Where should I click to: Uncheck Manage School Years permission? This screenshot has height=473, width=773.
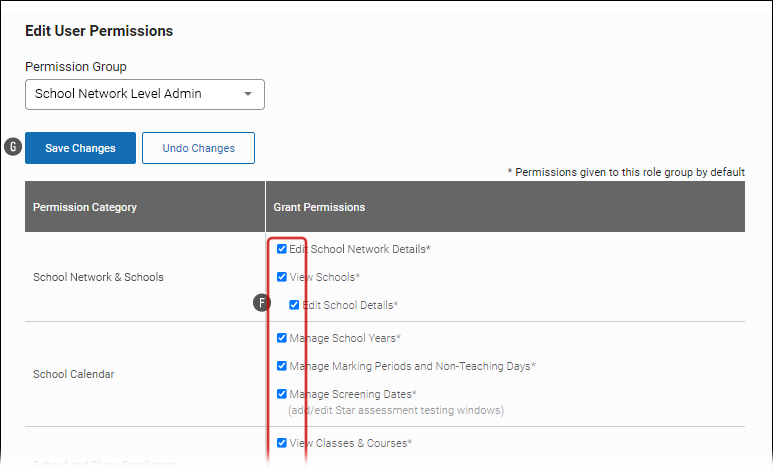point(281,338)
